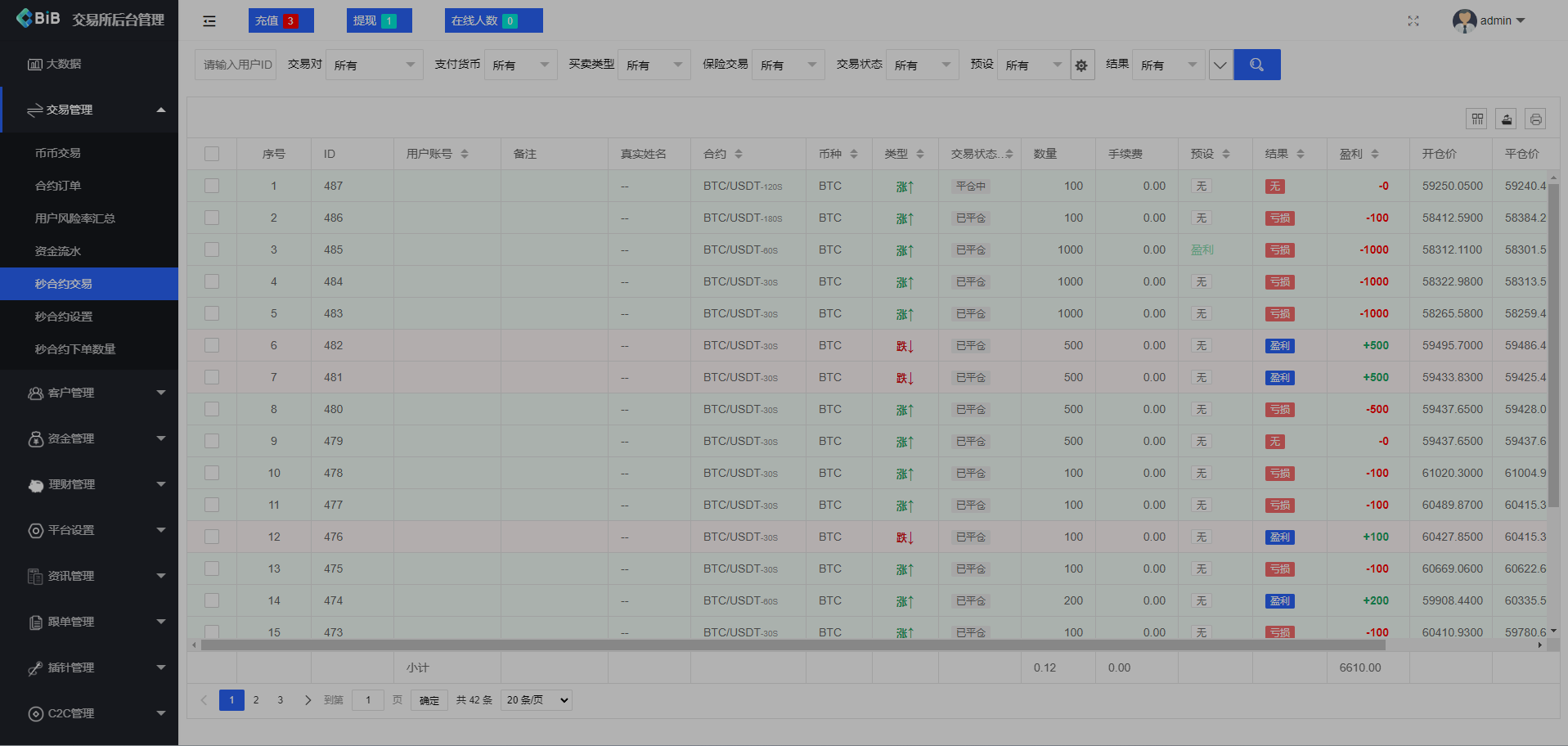Click the admin avatar picture
Viewport: 1568px width, 746px height.
click(x=1464, y=21)
